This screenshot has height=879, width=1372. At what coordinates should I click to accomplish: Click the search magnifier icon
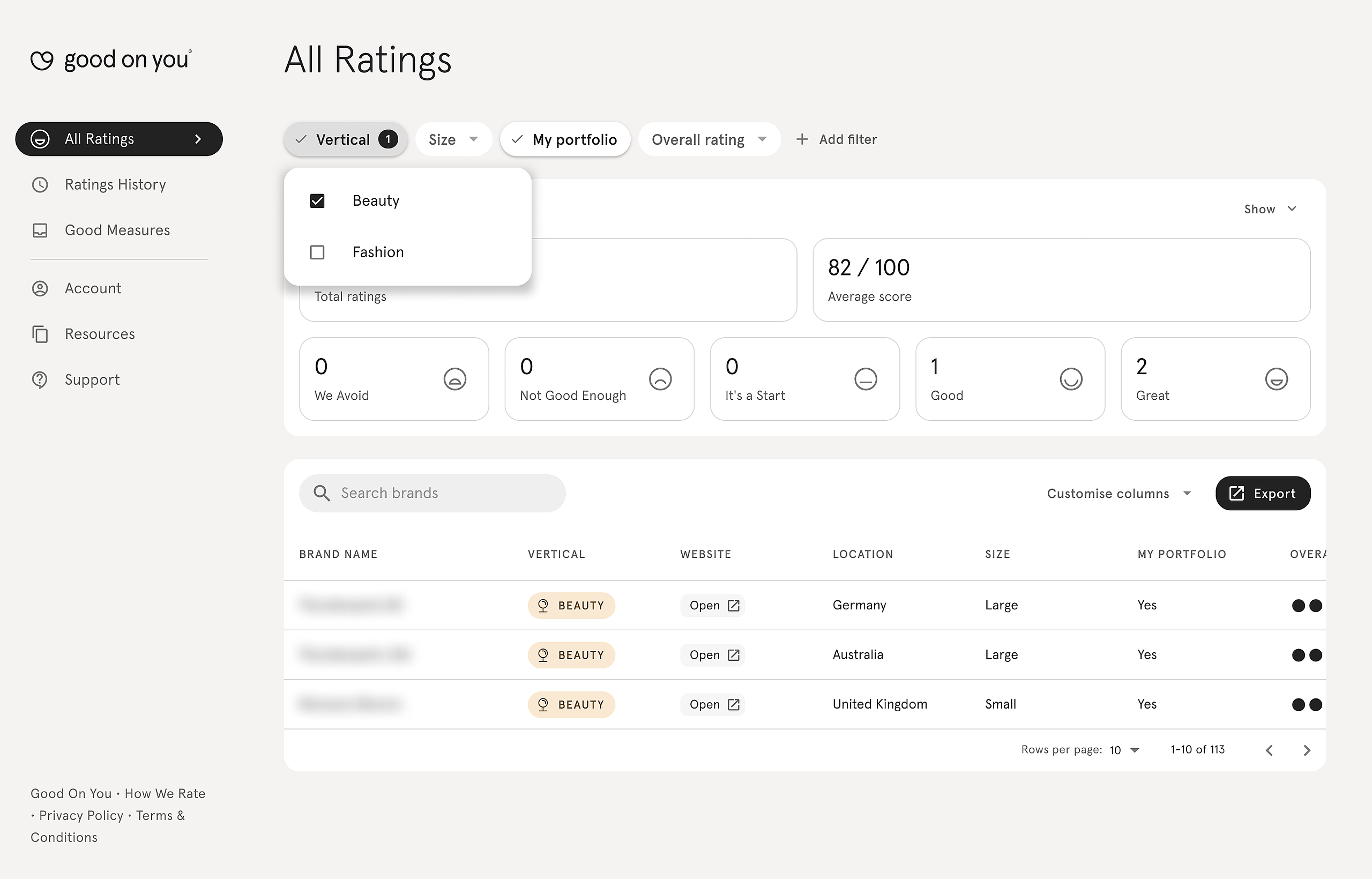[x=322, y=493]
